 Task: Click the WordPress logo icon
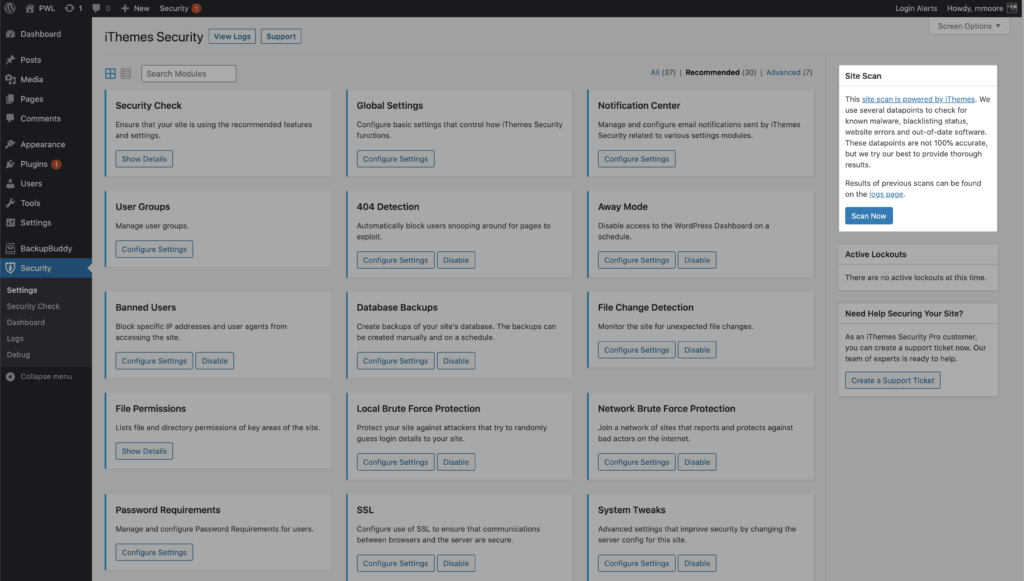click(10, 8)
